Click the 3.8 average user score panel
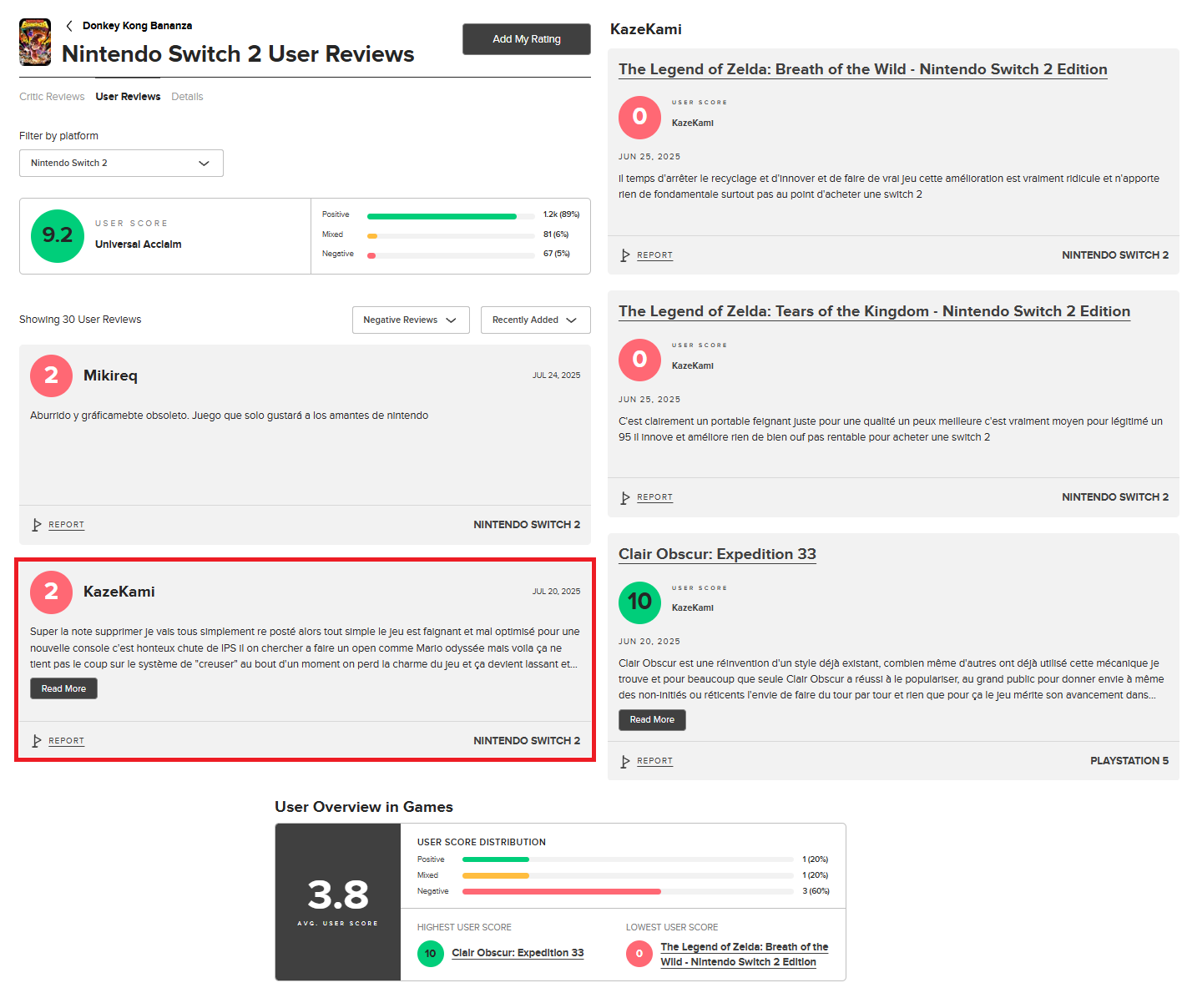 coord(338,902)
